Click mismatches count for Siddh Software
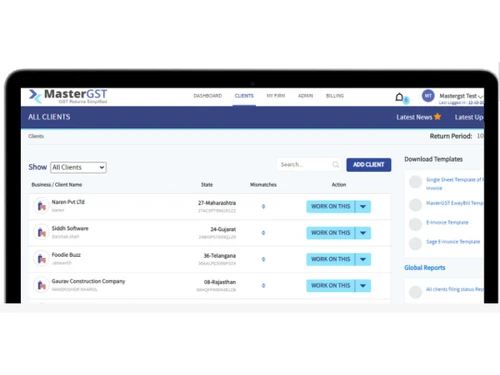 click(263, 233)
